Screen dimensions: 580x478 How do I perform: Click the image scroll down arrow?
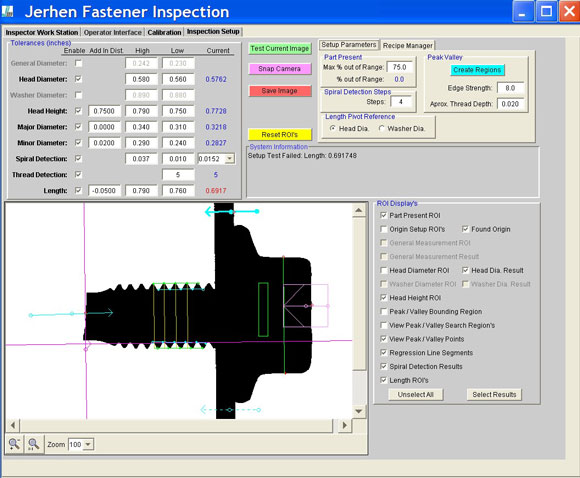click(358, 411)
